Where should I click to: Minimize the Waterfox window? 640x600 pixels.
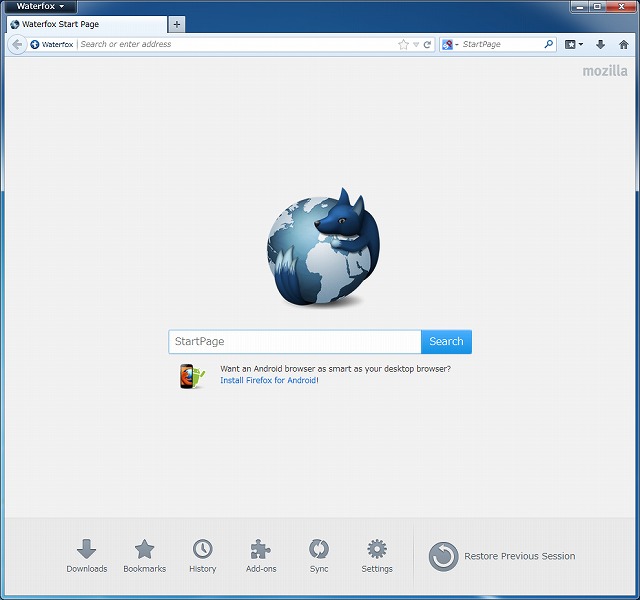(x=580, y=7)
